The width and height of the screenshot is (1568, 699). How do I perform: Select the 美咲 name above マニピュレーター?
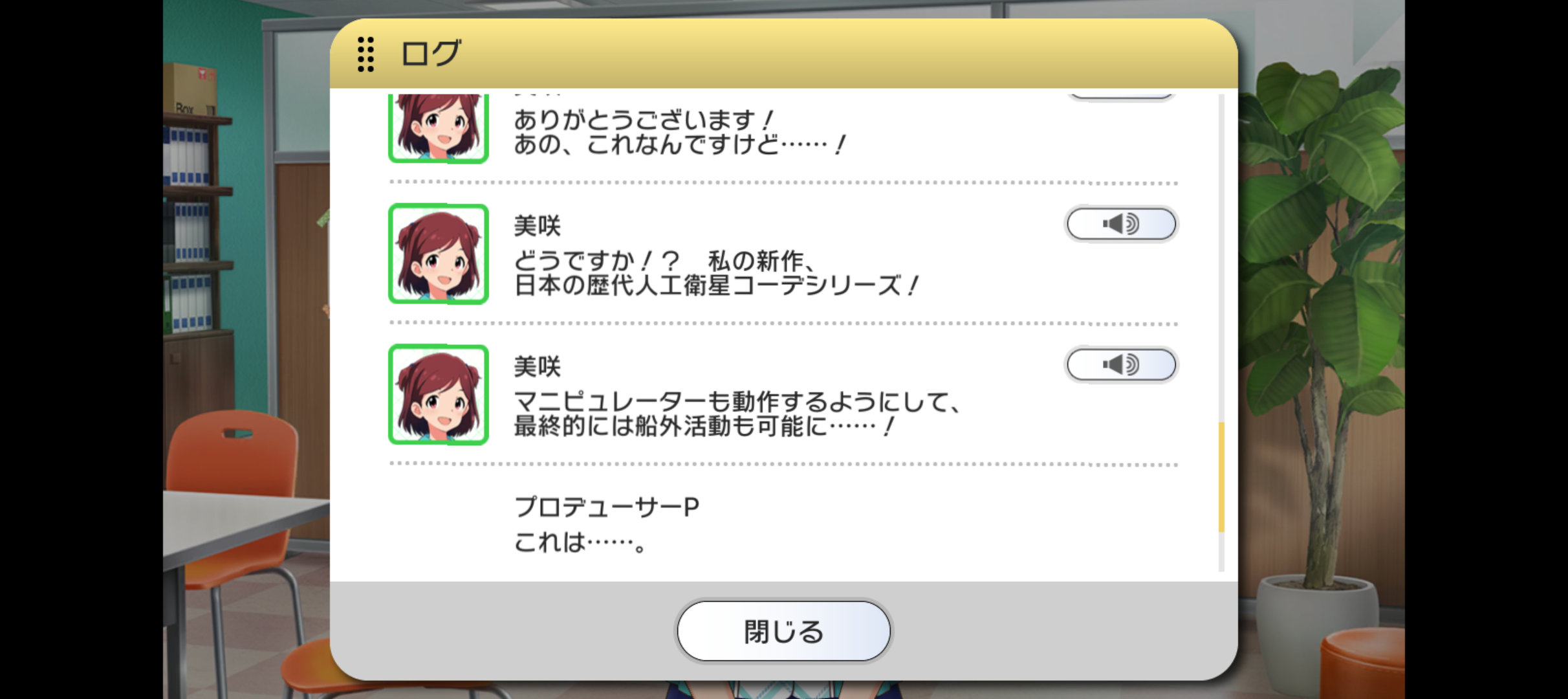tap(537, 366)
